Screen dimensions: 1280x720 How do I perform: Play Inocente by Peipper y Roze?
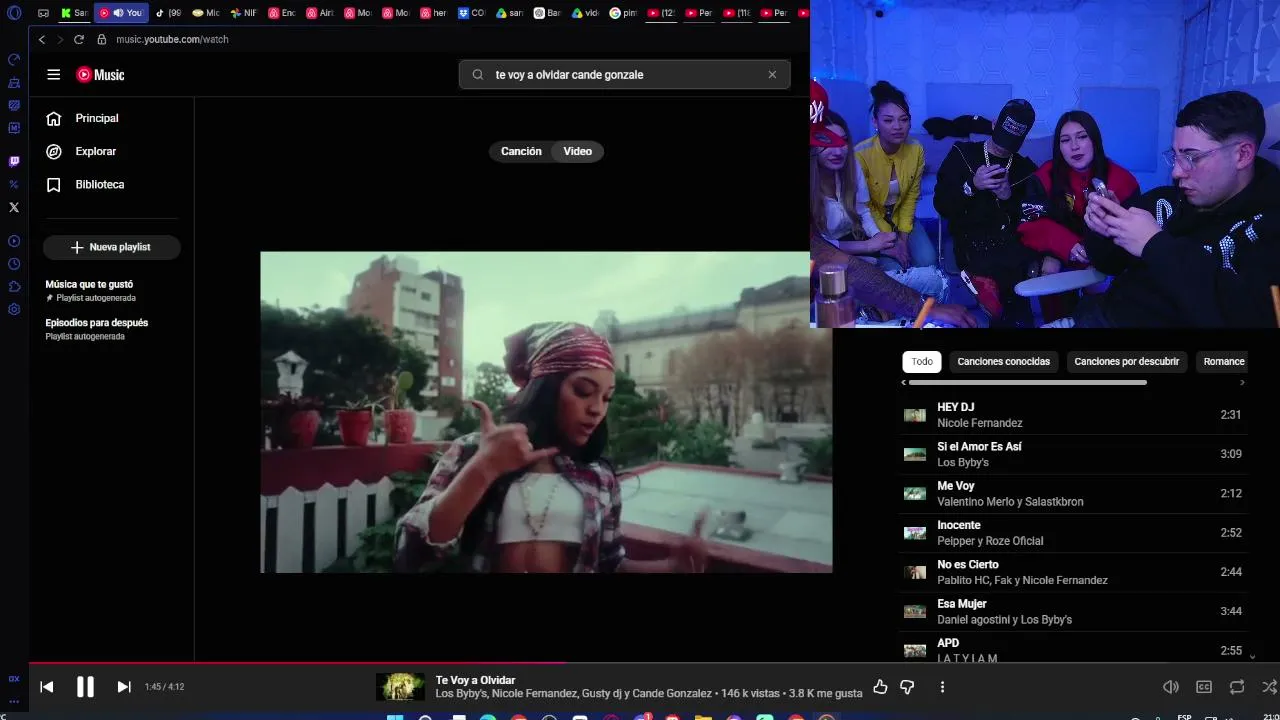pyautogui.click(x=1072, y=533)
